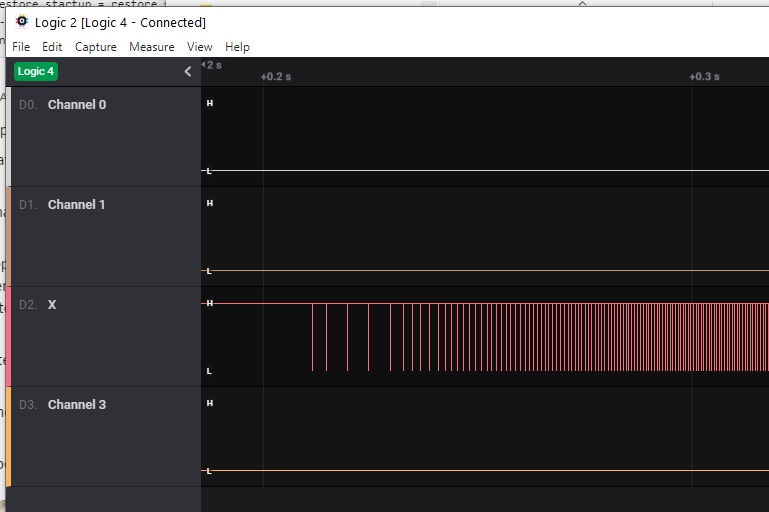Click the Logic 2 app icon in title bar
Image resolution: width=769 pixels, height=512 pixels.
[22, 21]
